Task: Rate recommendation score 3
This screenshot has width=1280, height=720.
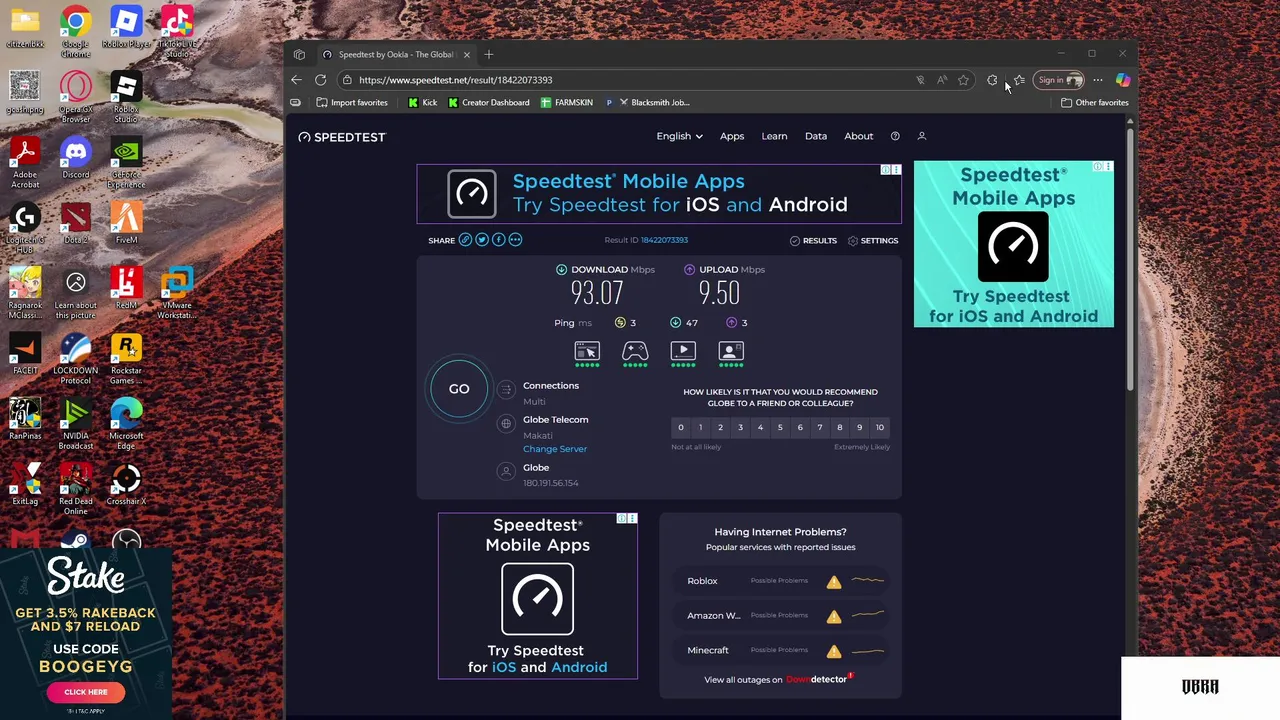Action: point(740,428)
